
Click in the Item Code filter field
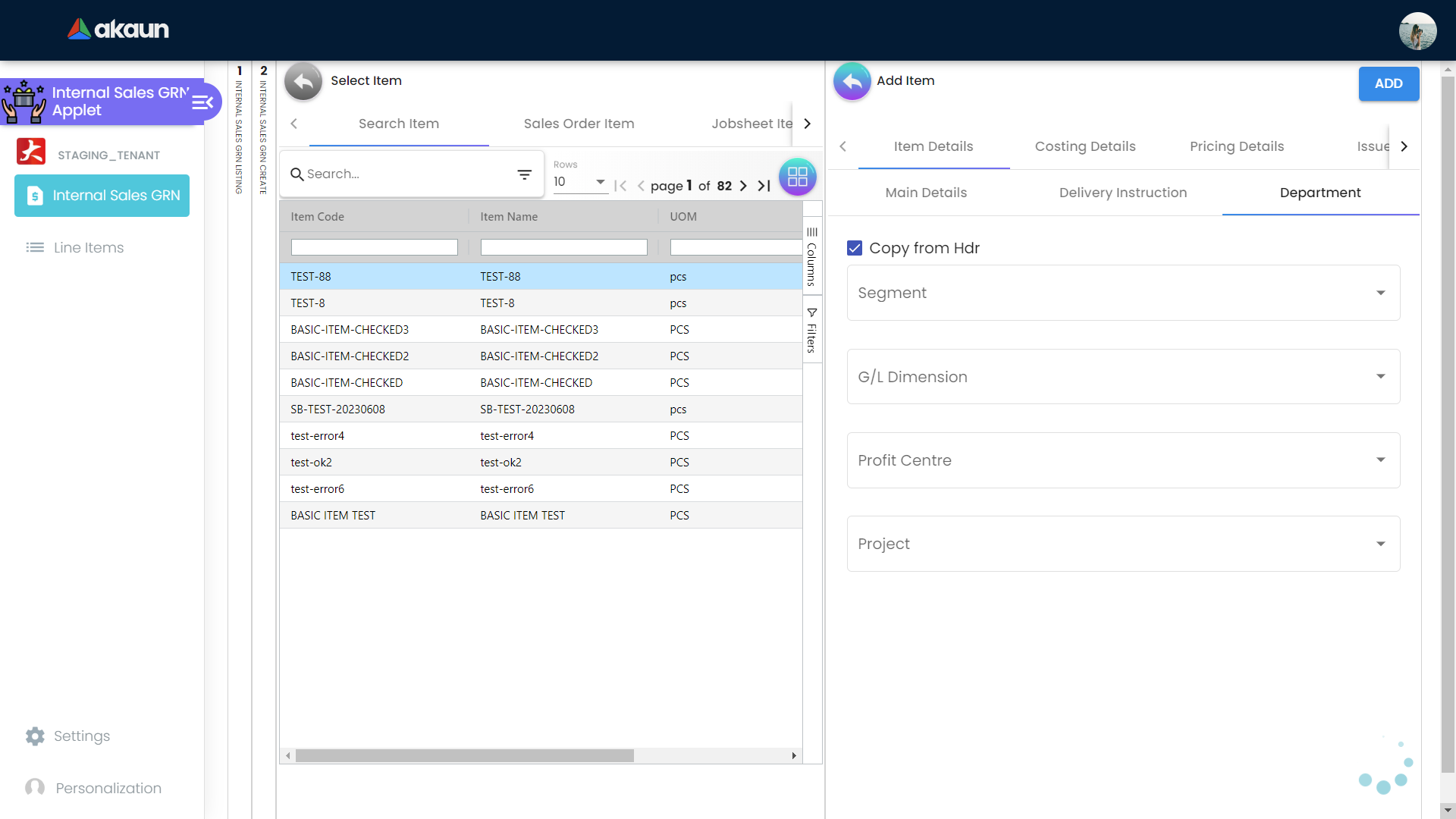tap(374, 247)
